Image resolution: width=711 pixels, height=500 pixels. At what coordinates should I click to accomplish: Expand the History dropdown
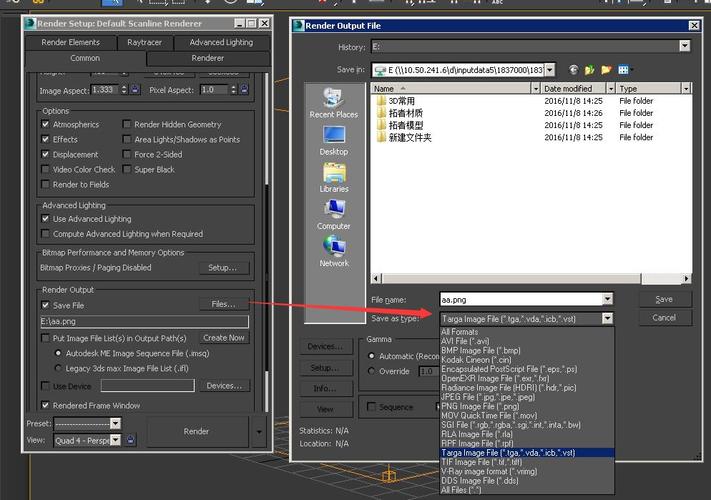684,46
